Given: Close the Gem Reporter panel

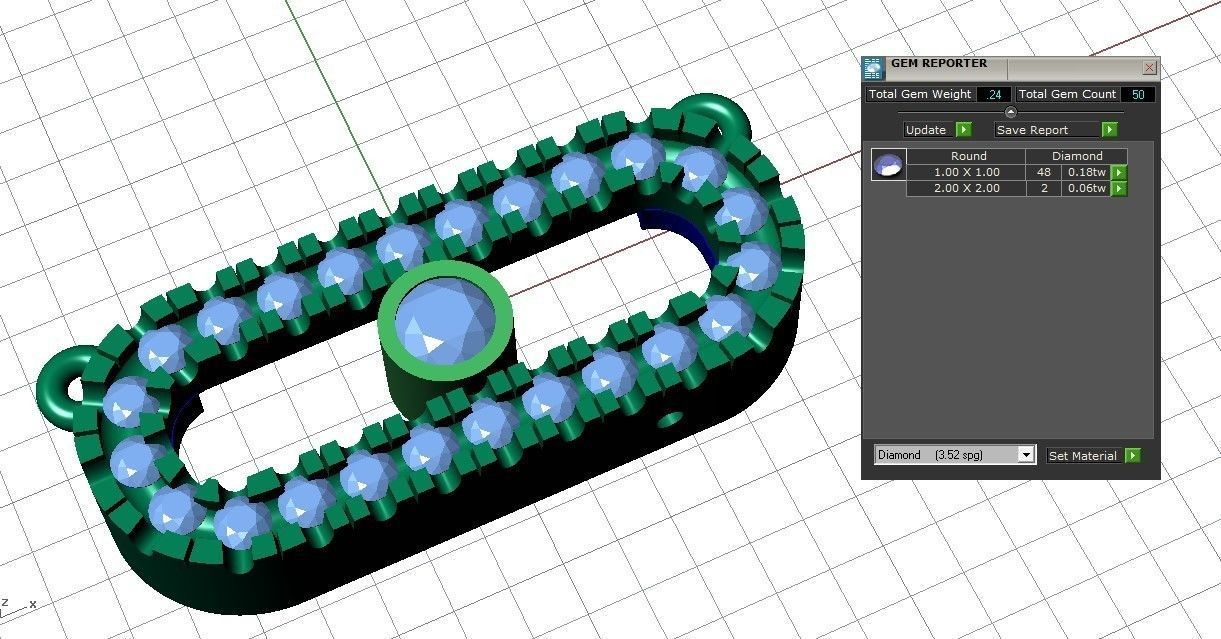Looking at the screenshot, I should [x=1149, y=68].
